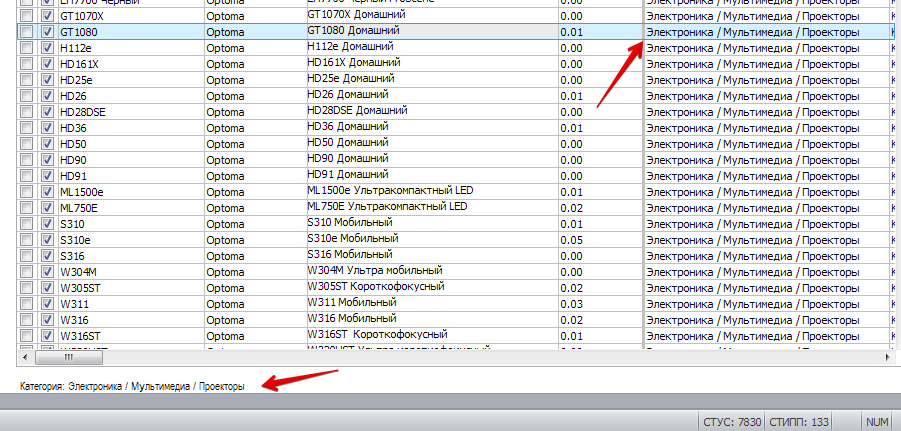Select the HD90 model name cell

pos(130,160)
